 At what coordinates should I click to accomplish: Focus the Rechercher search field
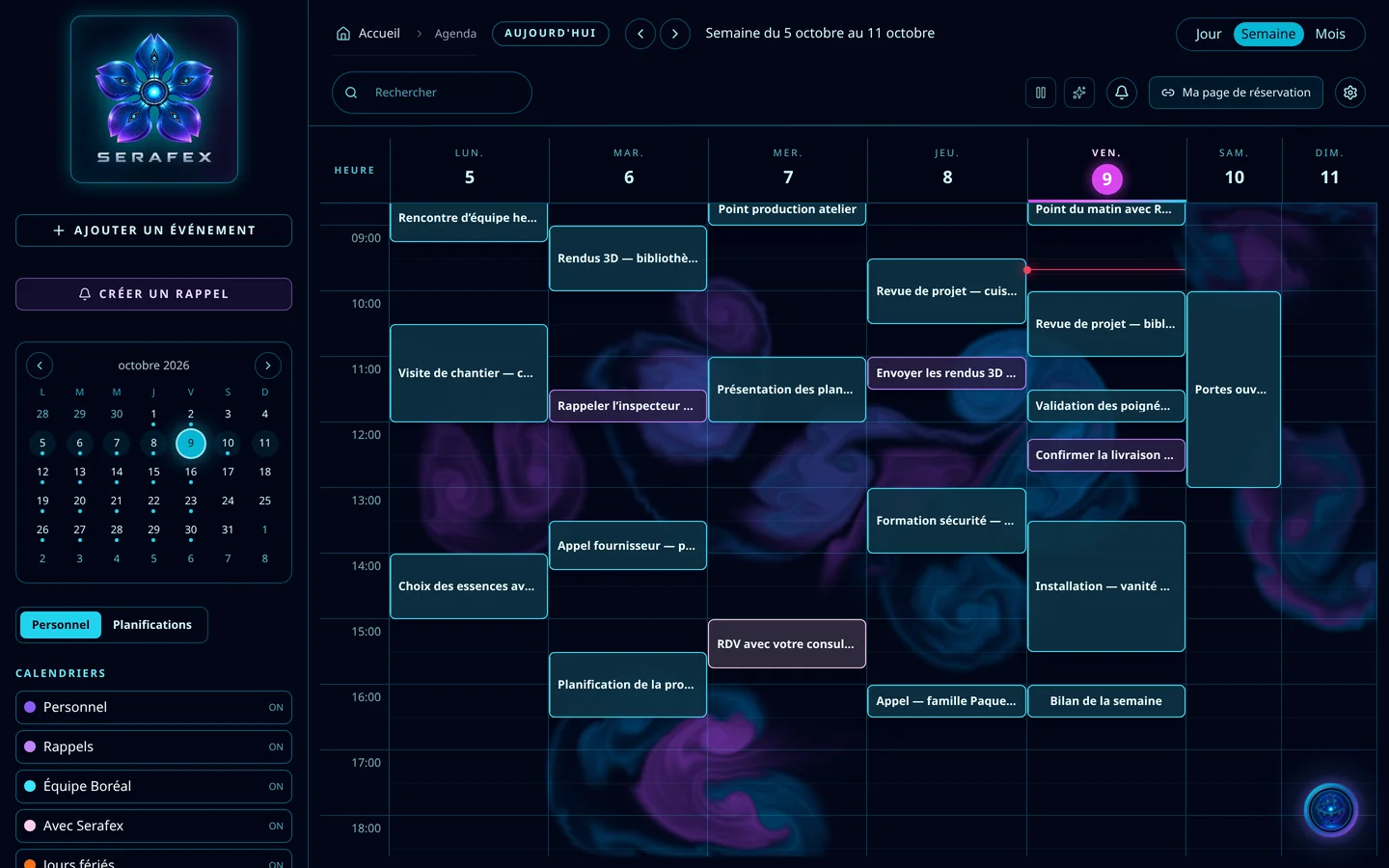click(432, 93)
